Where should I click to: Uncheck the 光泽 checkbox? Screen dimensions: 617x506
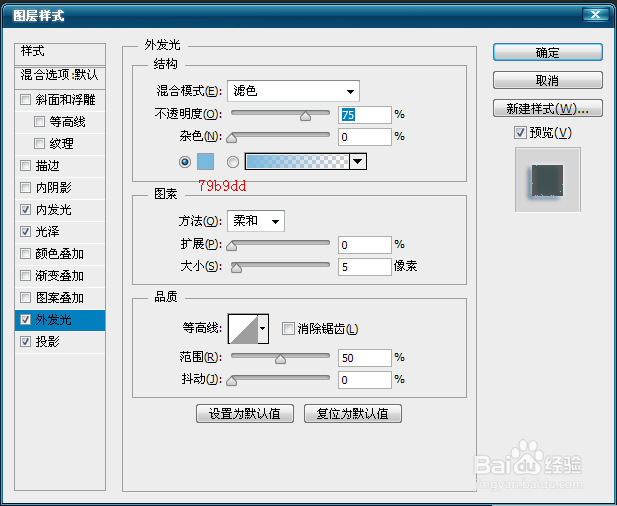26,232
